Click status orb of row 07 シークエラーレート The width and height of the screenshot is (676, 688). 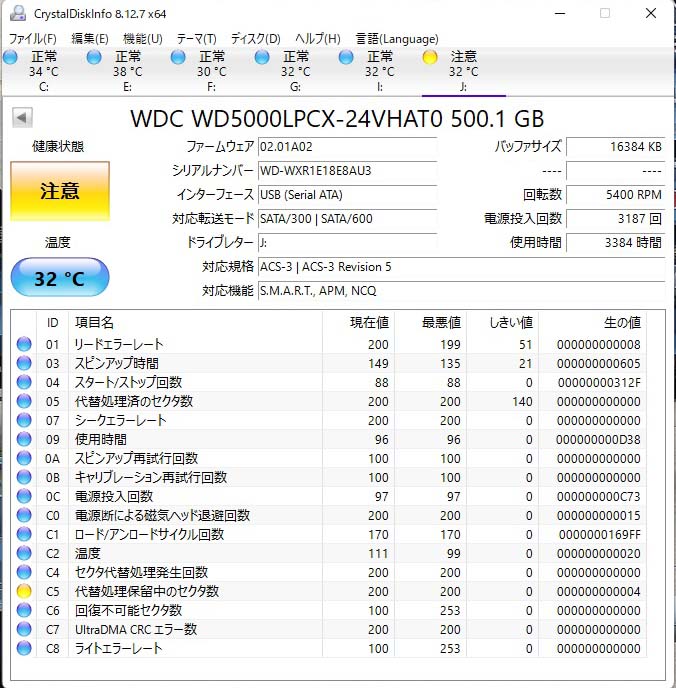point(24,420)
